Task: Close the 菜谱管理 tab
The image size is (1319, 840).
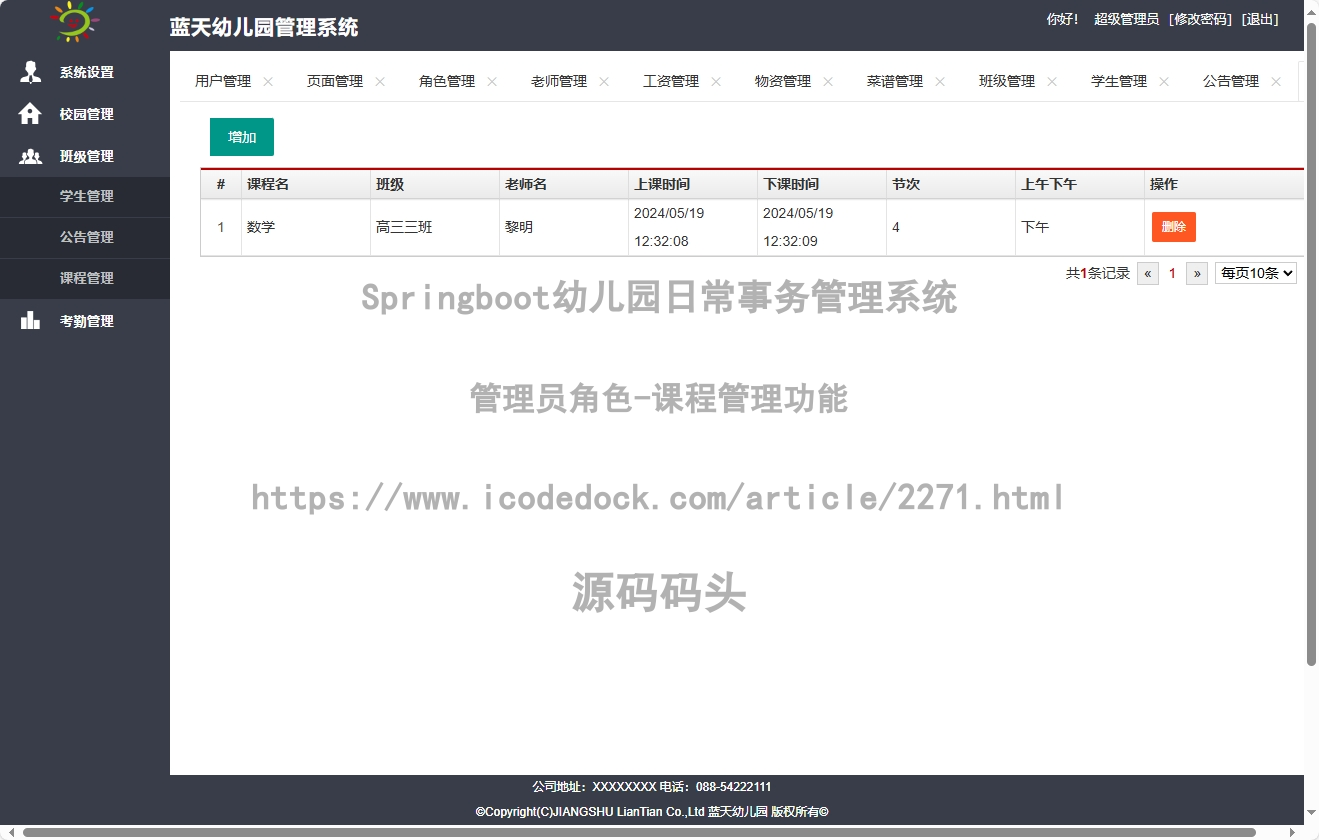Action: coord(940,82)
